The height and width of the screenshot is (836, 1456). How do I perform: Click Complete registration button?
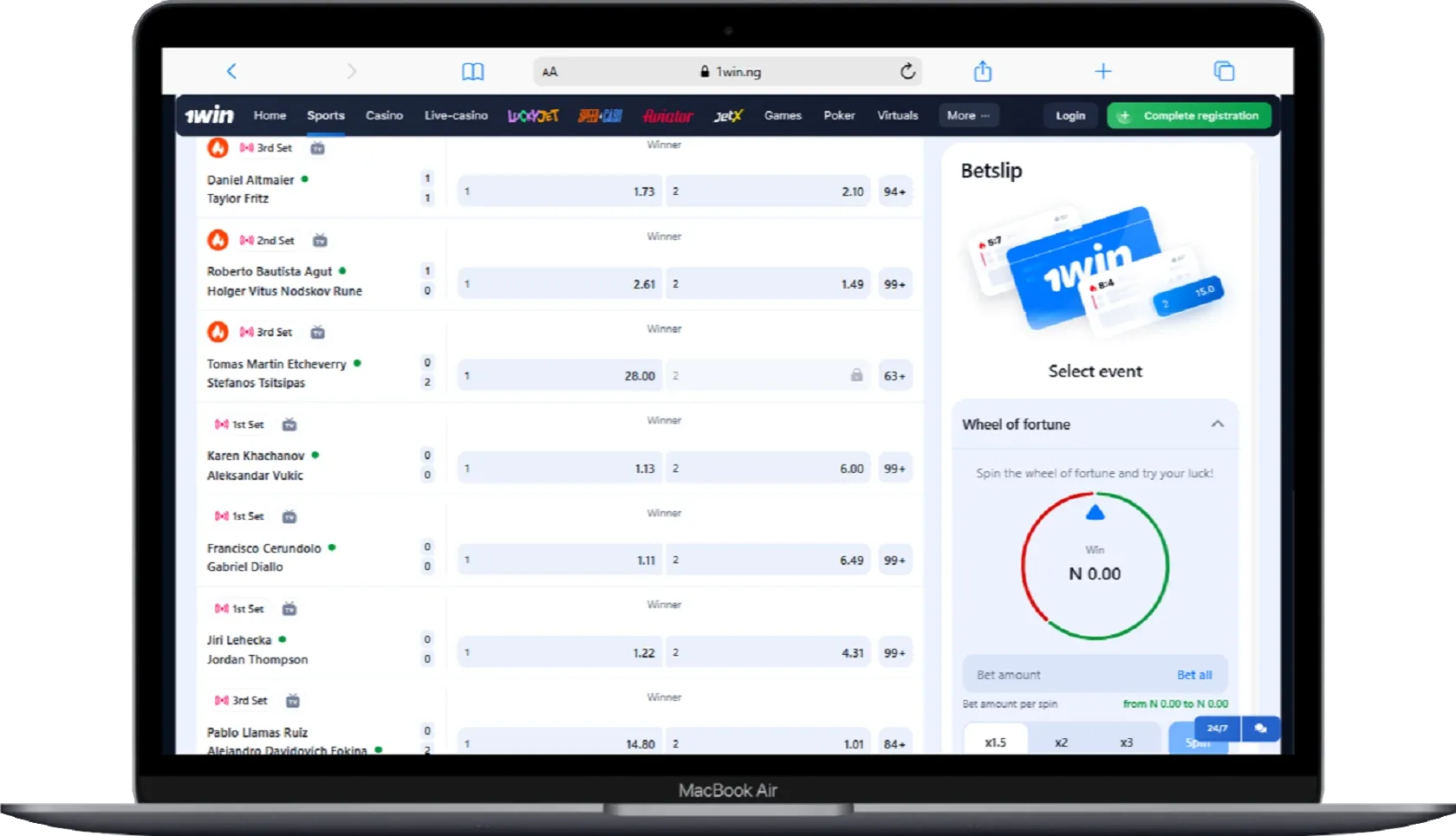[x=1189, y=115]
